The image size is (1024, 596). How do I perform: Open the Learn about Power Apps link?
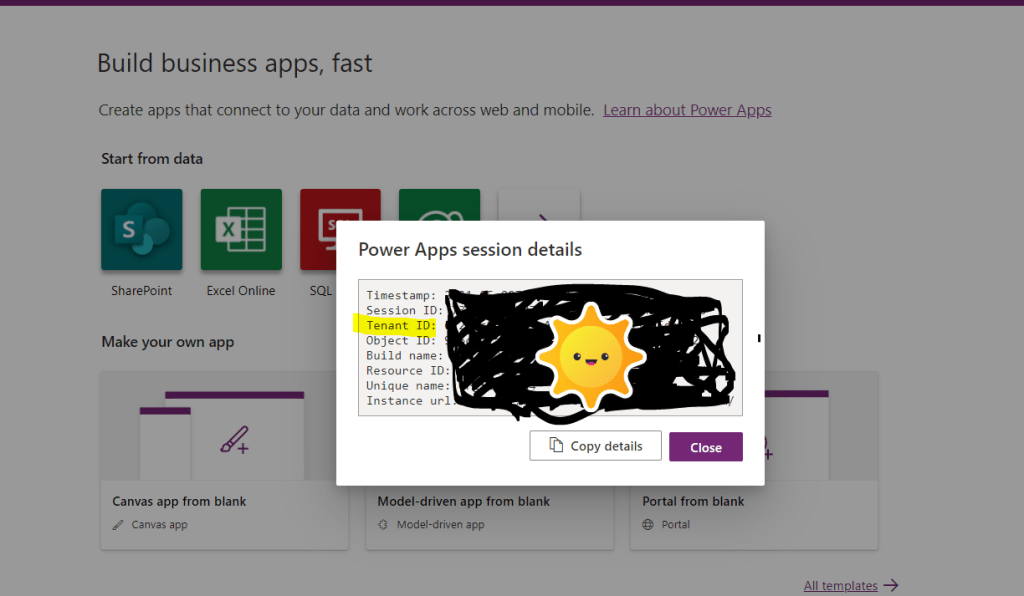tap(687, 110)
